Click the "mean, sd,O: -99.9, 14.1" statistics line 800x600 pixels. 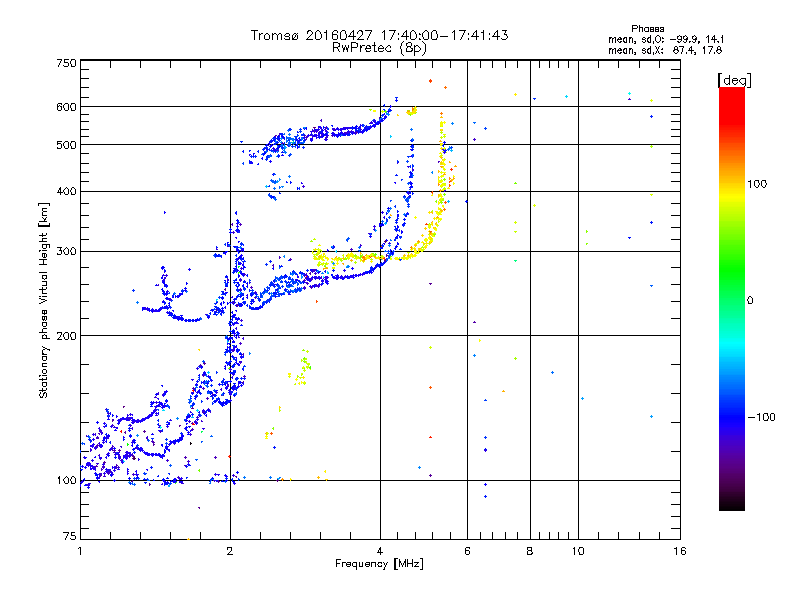coord(666,40)
